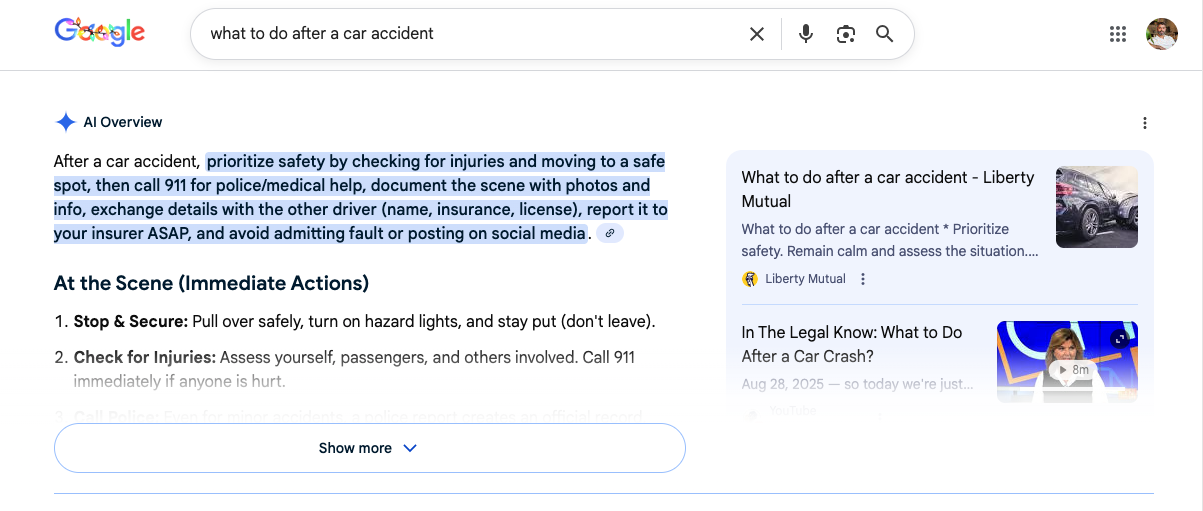This screenshot has width=1203, height=511.
Task: Click the Liberty Mutual car thumbnail
Action: point(1096,207)
